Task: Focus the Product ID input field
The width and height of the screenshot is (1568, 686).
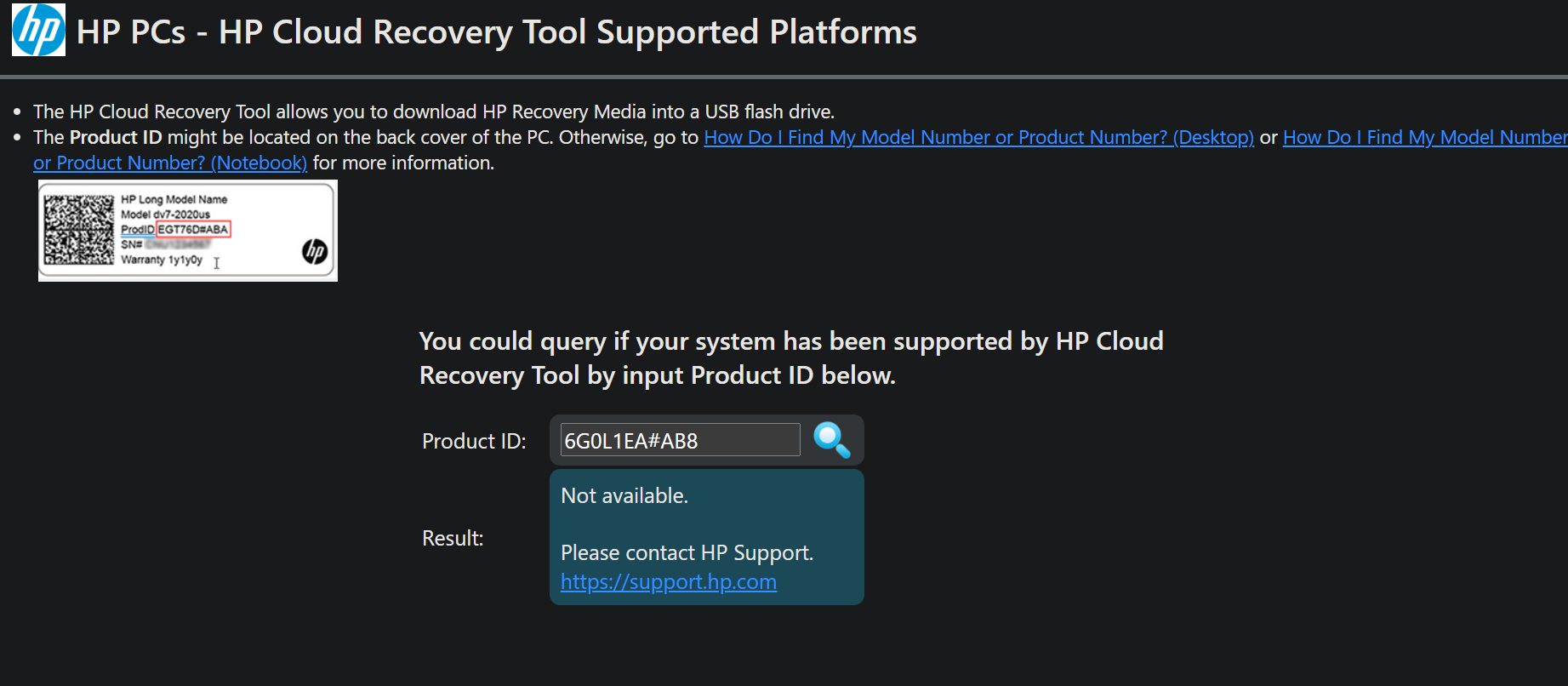Action: pos(679,440)
